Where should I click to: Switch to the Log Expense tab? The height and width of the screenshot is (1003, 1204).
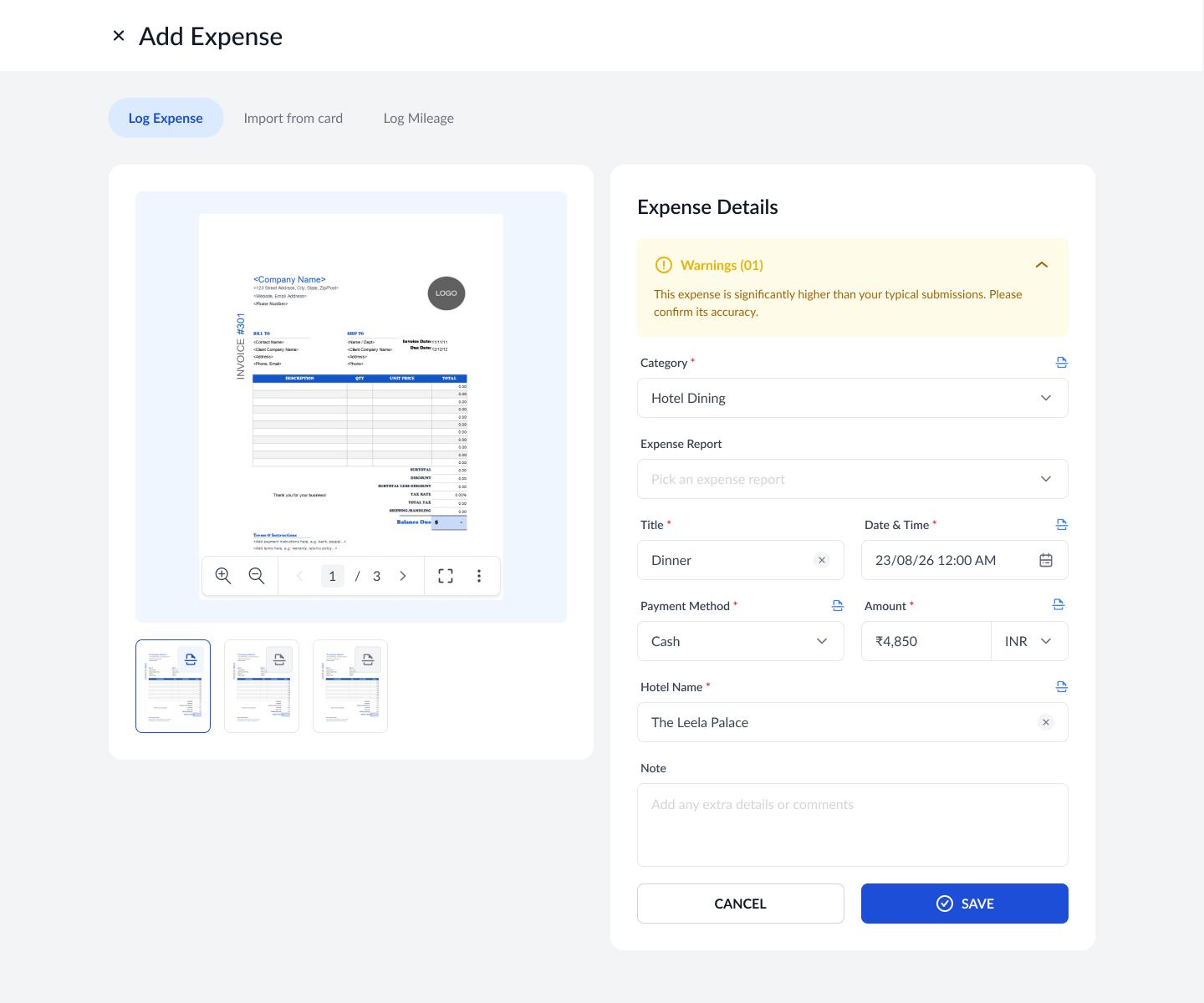pyautogui.click(x=166, y=118)
